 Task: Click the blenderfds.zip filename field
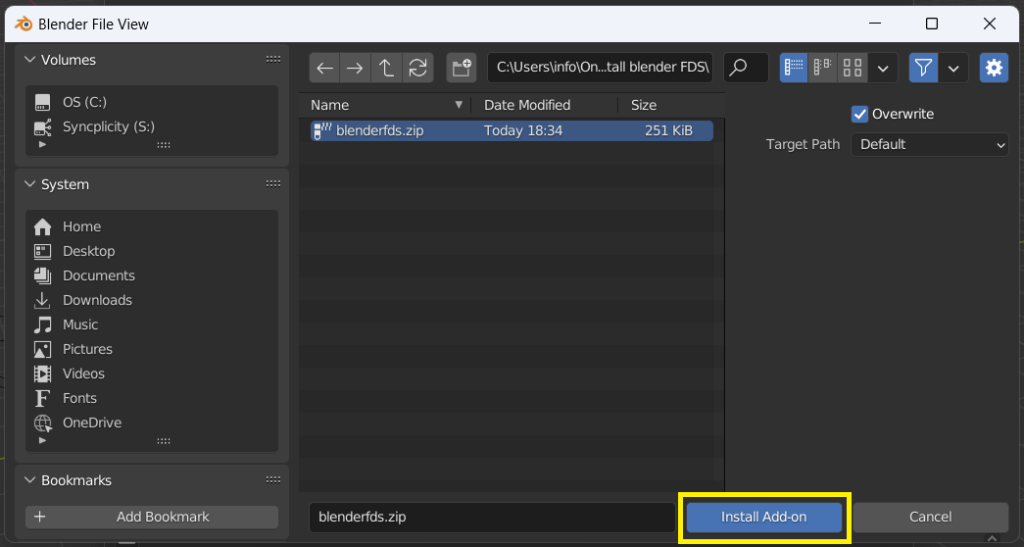492,517
